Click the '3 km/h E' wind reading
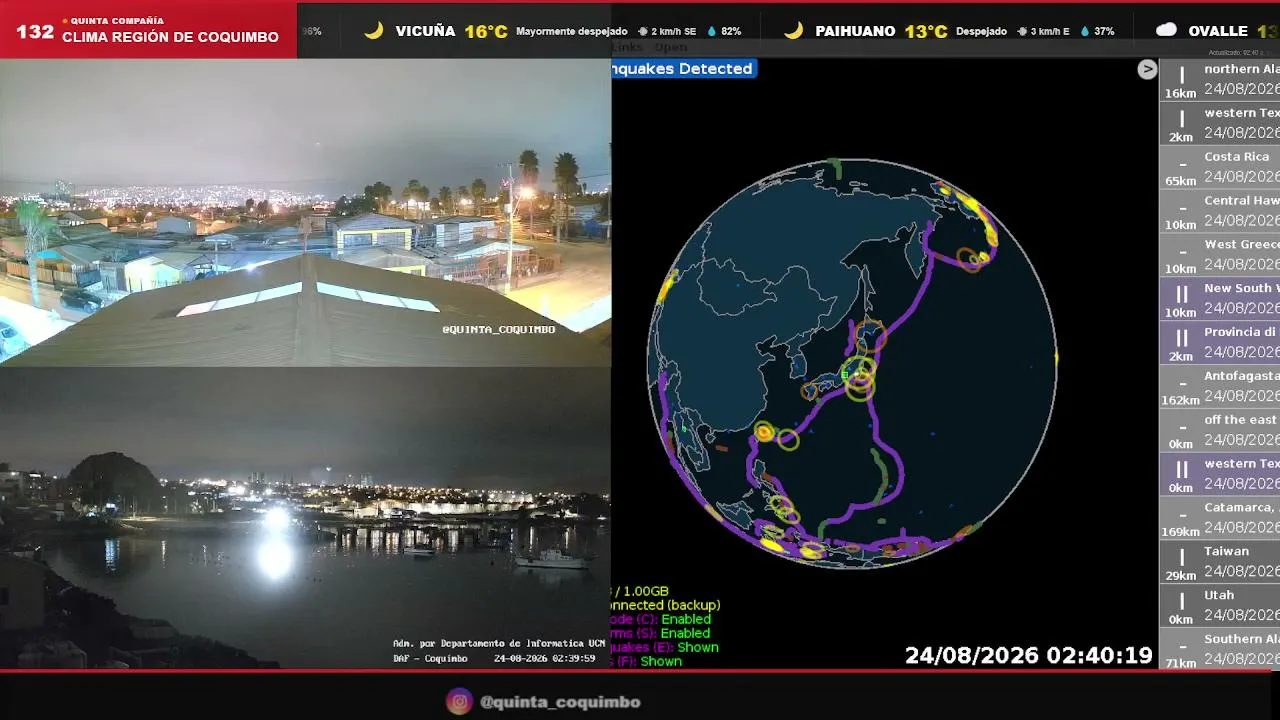Viewport: 1280px width, 720px height. [x=1051, y=32]
